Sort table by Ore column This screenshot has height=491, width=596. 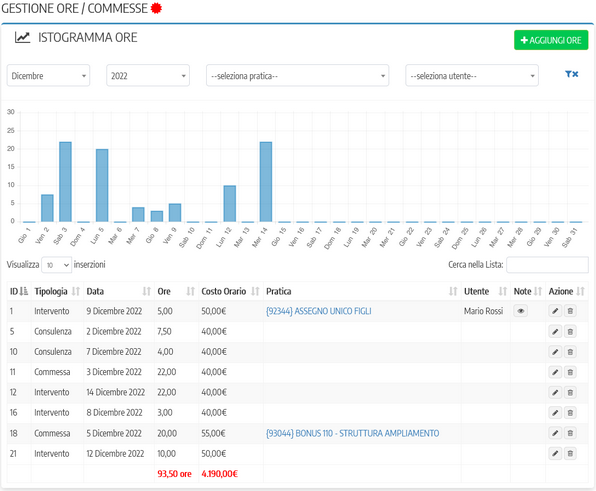pos(176,291)
